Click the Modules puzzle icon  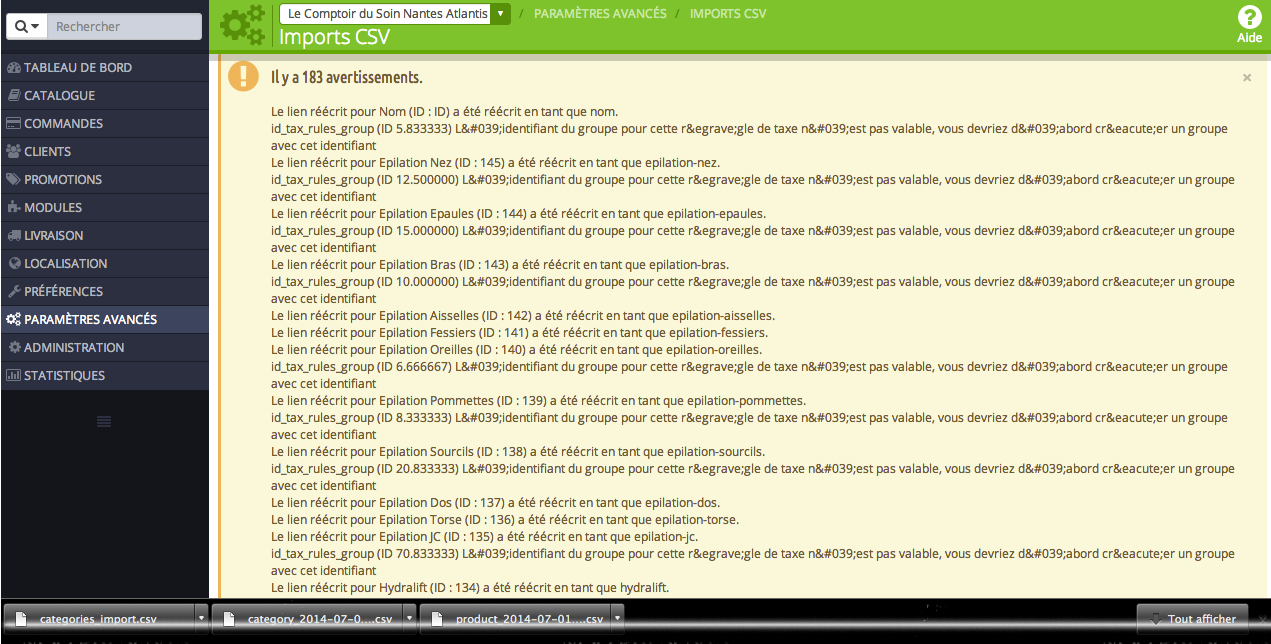pos(14,208)
